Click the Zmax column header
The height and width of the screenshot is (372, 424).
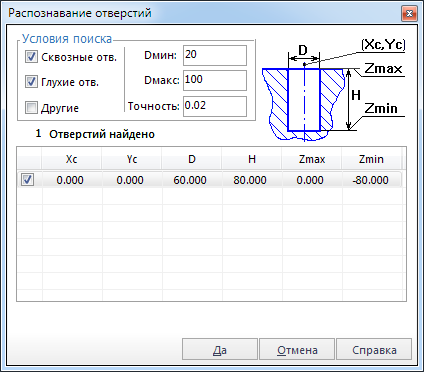(x=312, y=159)
